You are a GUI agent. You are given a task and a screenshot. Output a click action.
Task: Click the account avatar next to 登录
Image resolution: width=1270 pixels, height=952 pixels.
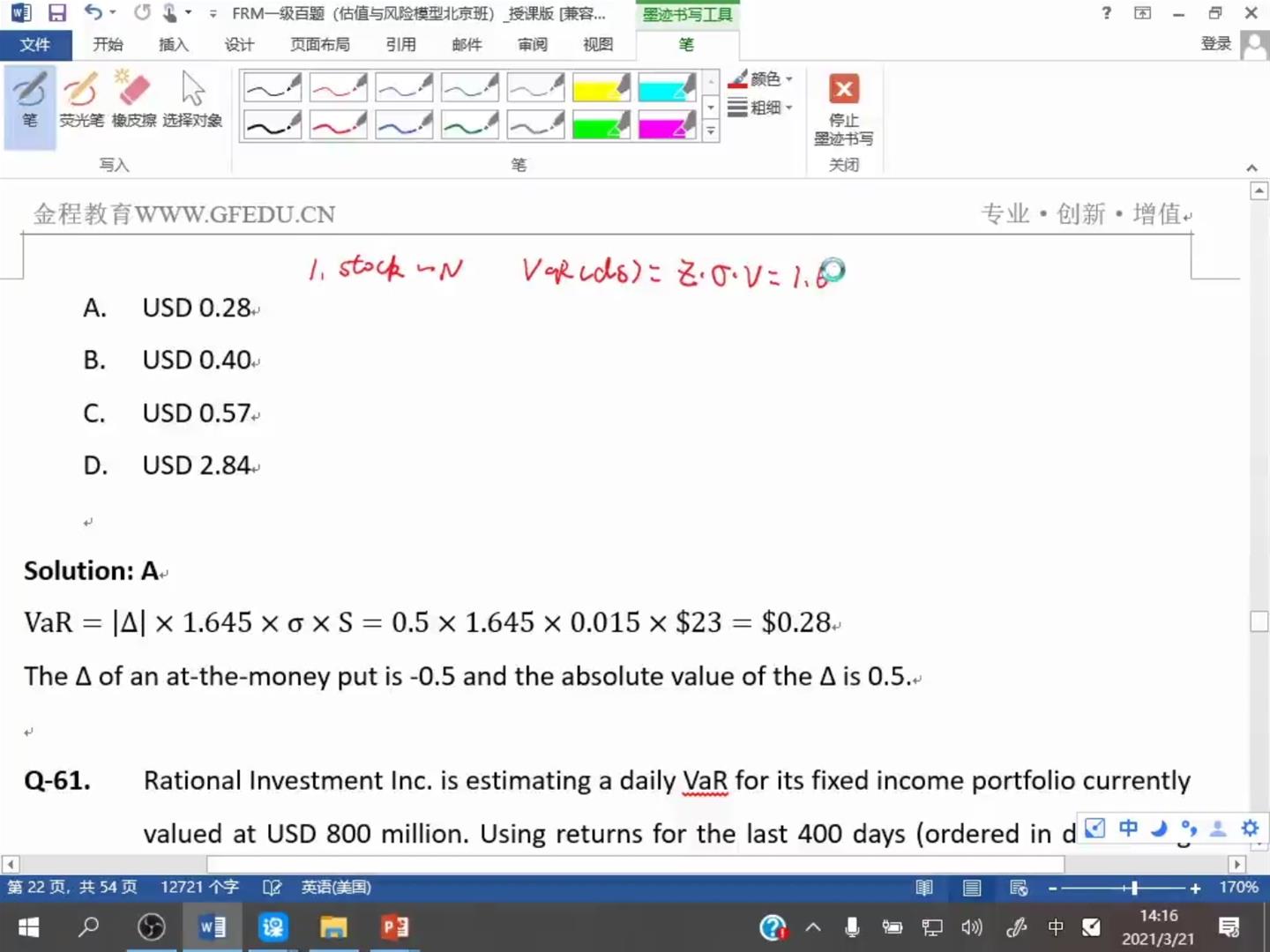[x=1253, y=45]
